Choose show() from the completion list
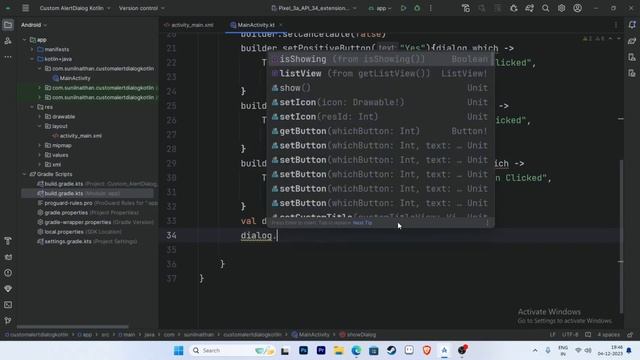 (380, 88)
